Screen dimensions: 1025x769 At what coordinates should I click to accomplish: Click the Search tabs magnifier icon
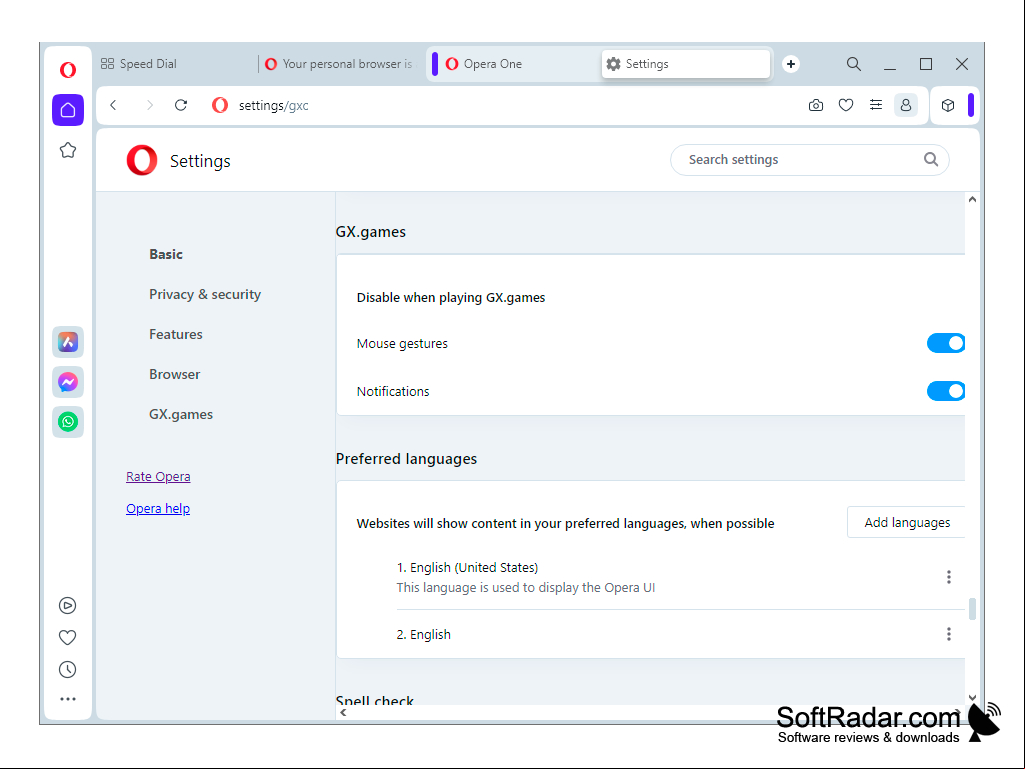coord(854,64)
